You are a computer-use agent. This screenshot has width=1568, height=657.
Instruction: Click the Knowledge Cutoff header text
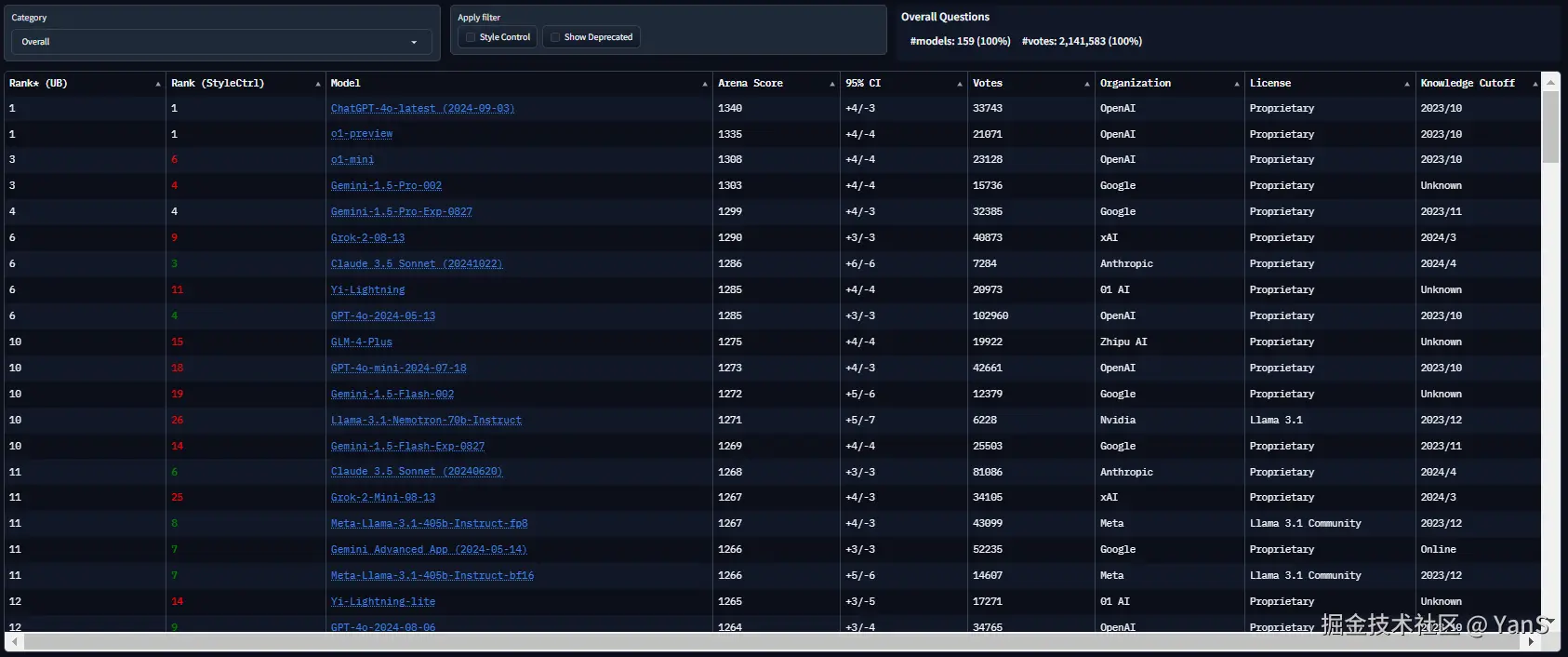click(1468, 84)
